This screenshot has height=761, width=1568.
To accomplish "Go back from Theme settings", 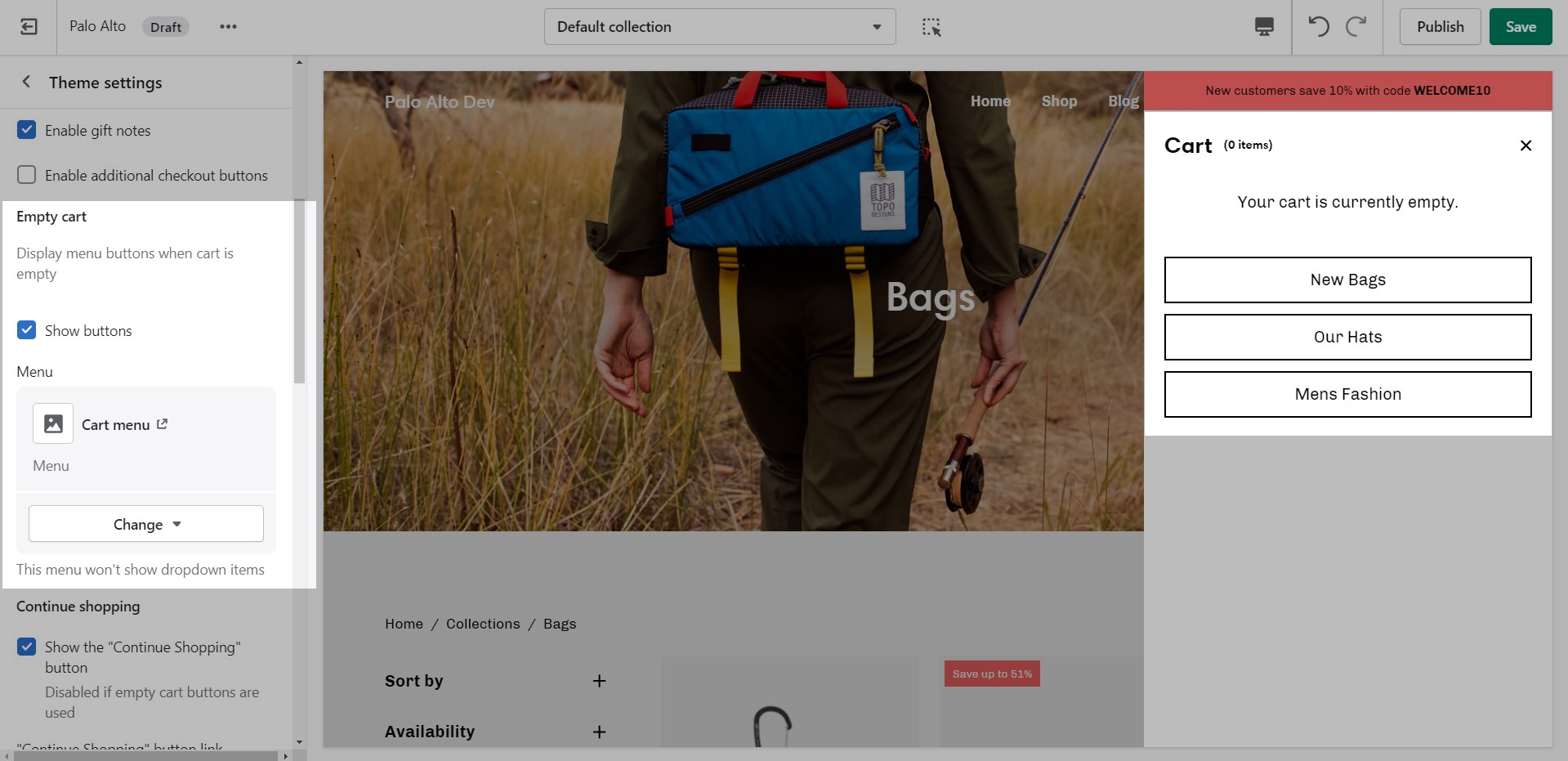I will pyautogui.click(x=26, y=82).
